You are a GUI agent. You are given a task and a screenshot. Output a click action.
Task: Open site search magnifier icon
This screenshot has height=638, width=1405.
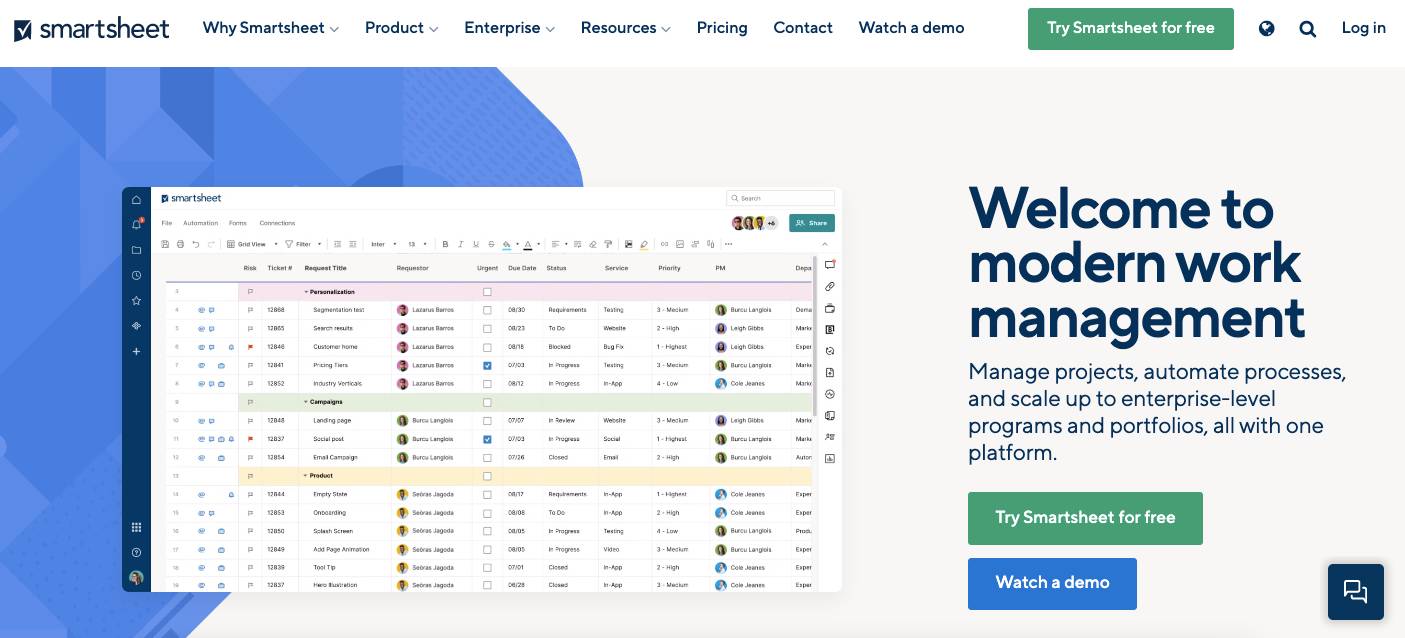coord(1307,29)
